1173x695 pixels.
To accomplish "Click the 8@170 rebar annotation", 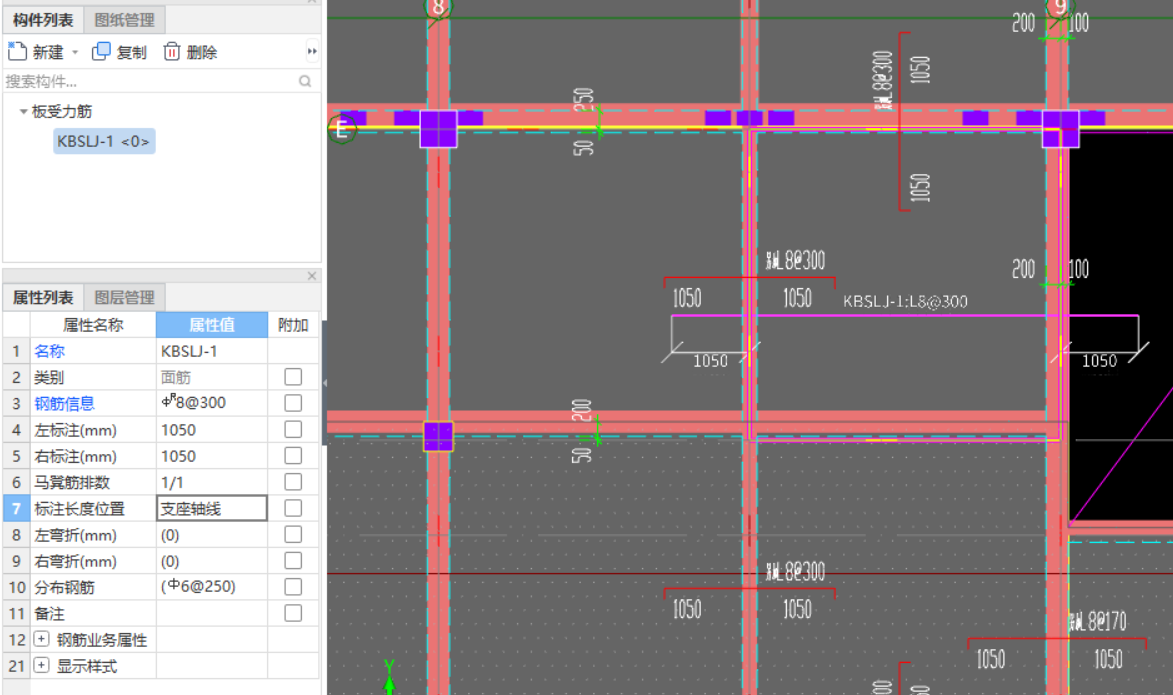I will tap(1098, 622).
